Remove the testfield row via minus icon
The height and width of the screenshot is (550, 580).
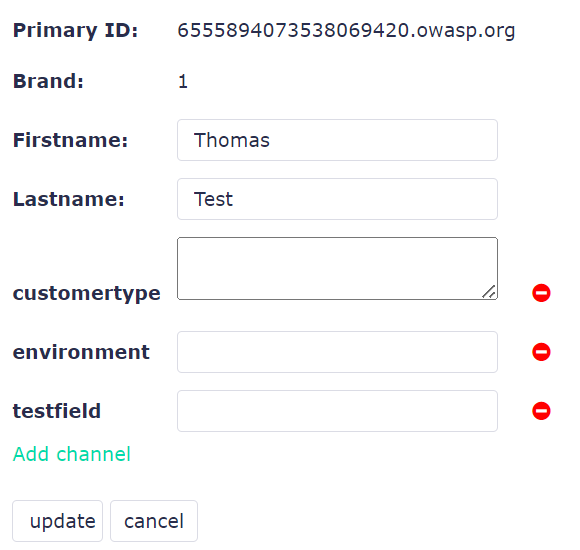[x=541, y=411]
